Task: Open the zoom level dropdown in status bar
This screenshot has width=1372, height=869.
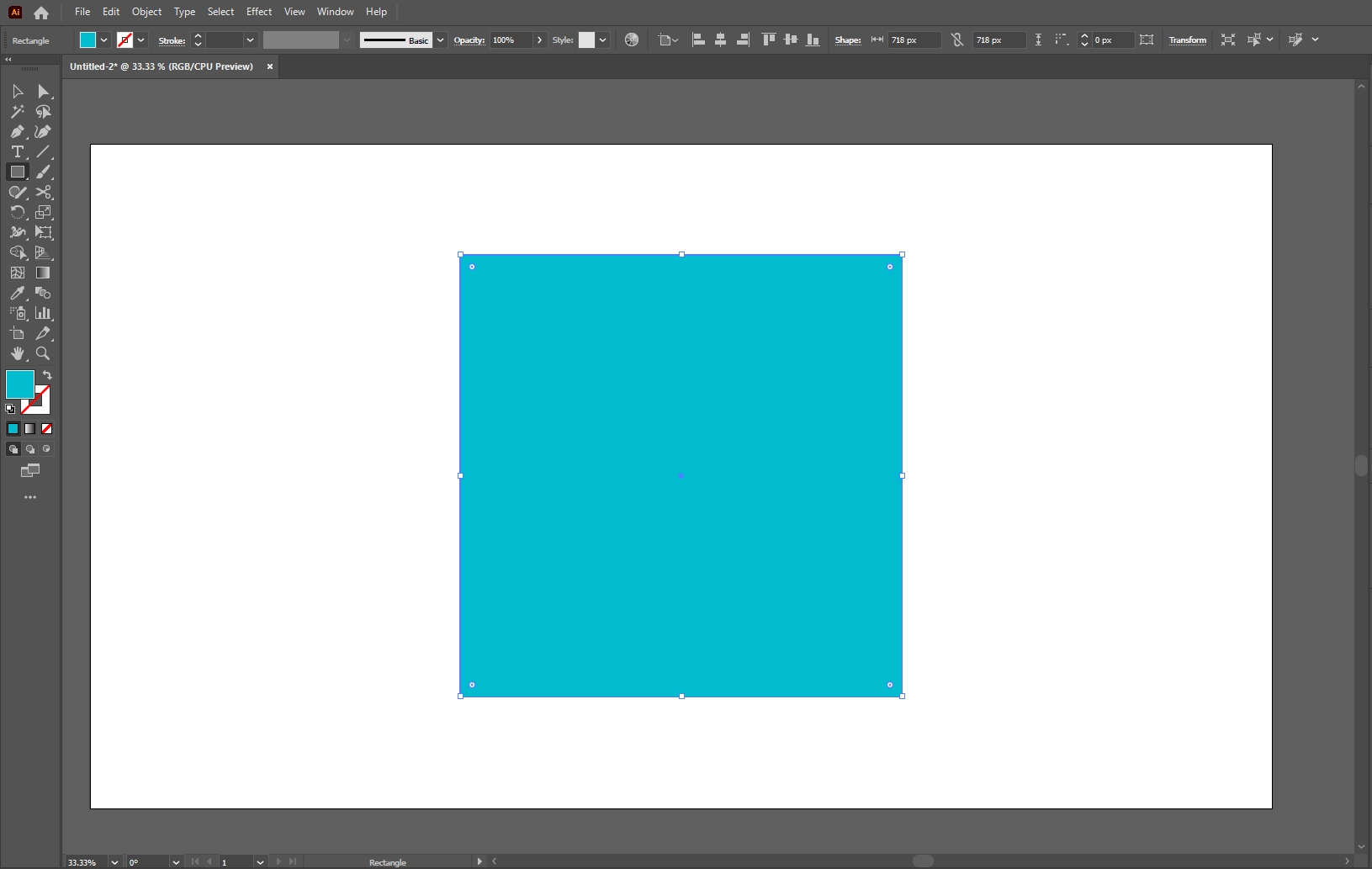Action: [114, 862]
